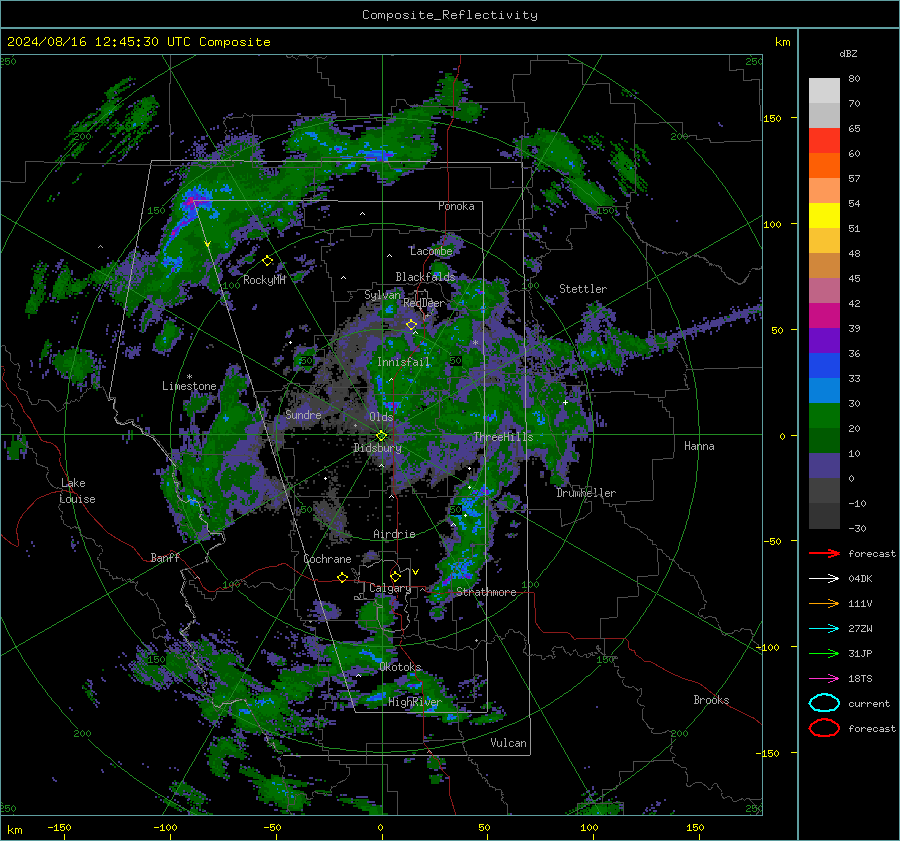Image resolution: width=900 pixels, height=841 pixels.
Task: Click the purple 36-39 dBZ legend swatch
Action: point(824,340)
